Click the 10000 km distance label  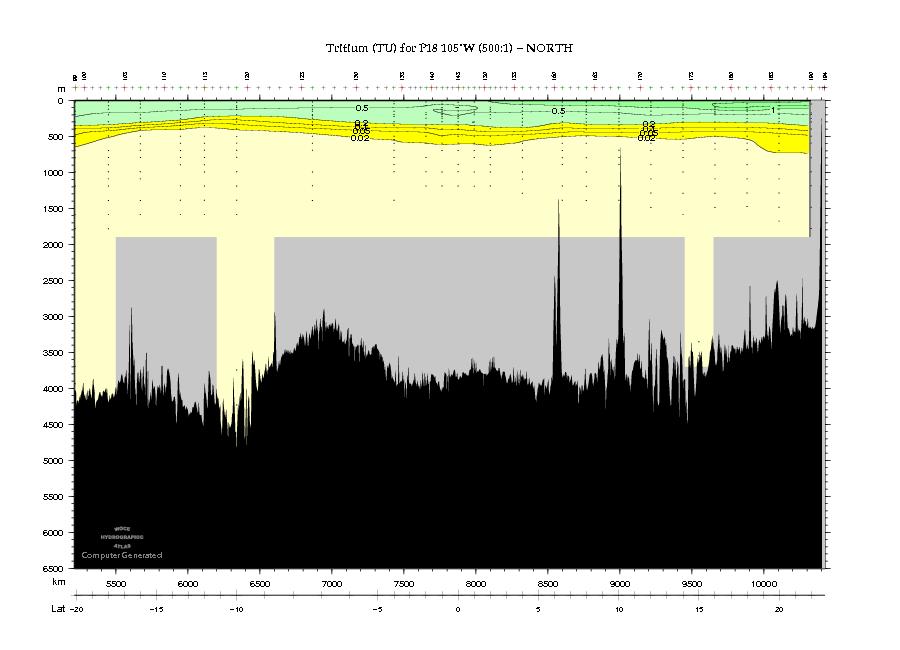[x=763, y=584]
